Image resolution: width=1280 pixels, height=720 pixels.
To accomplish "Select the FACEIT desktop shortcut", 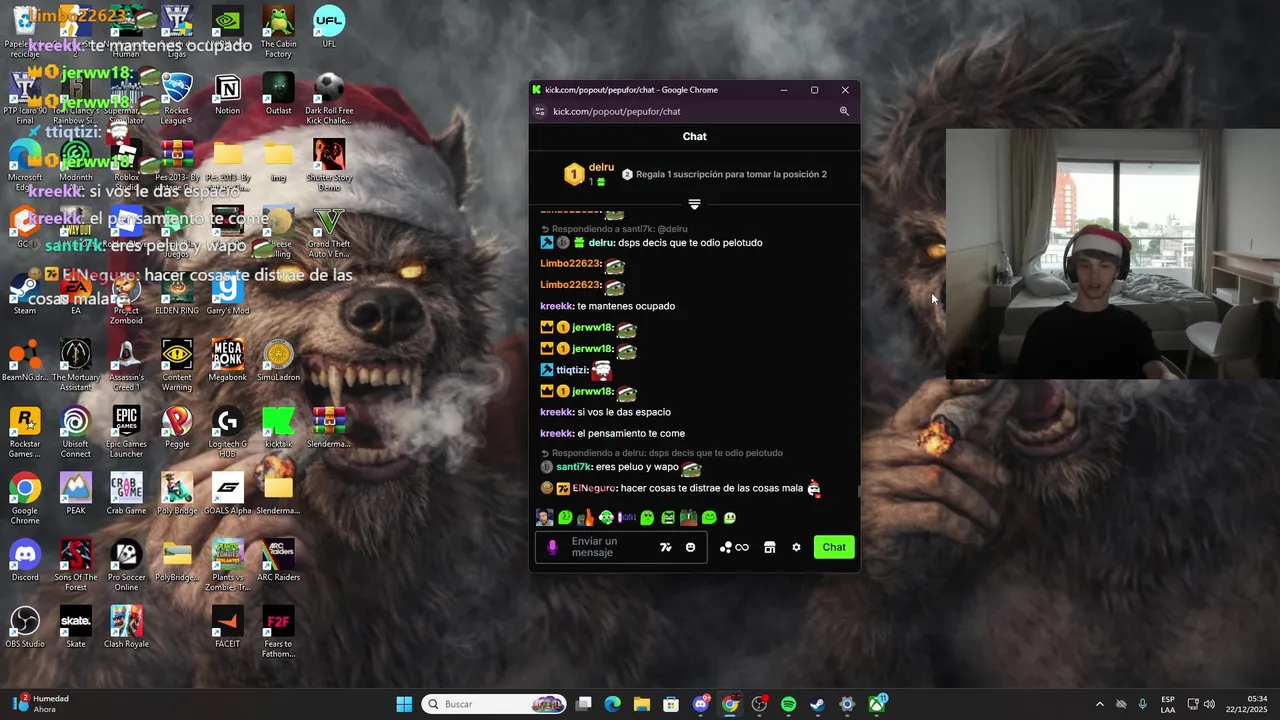I will coord(227,627).
